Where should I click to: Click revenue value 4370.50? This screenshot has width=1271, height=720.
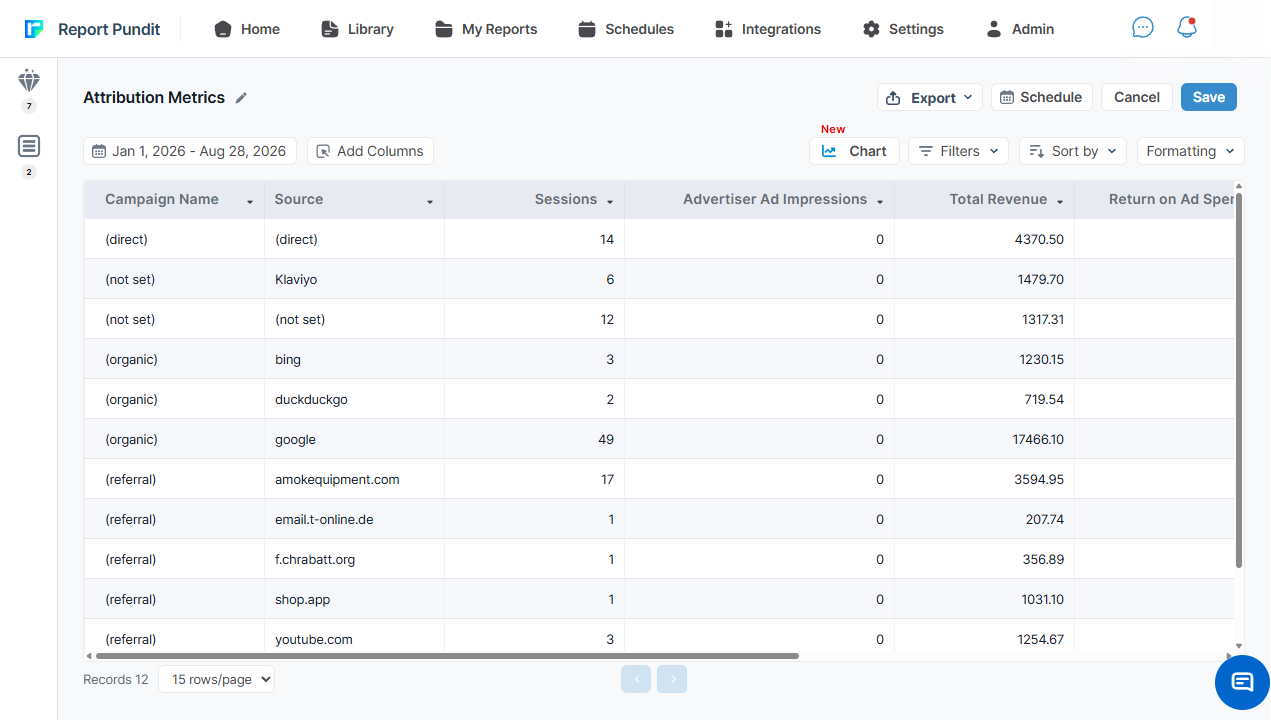click(x=1041, y=239)
